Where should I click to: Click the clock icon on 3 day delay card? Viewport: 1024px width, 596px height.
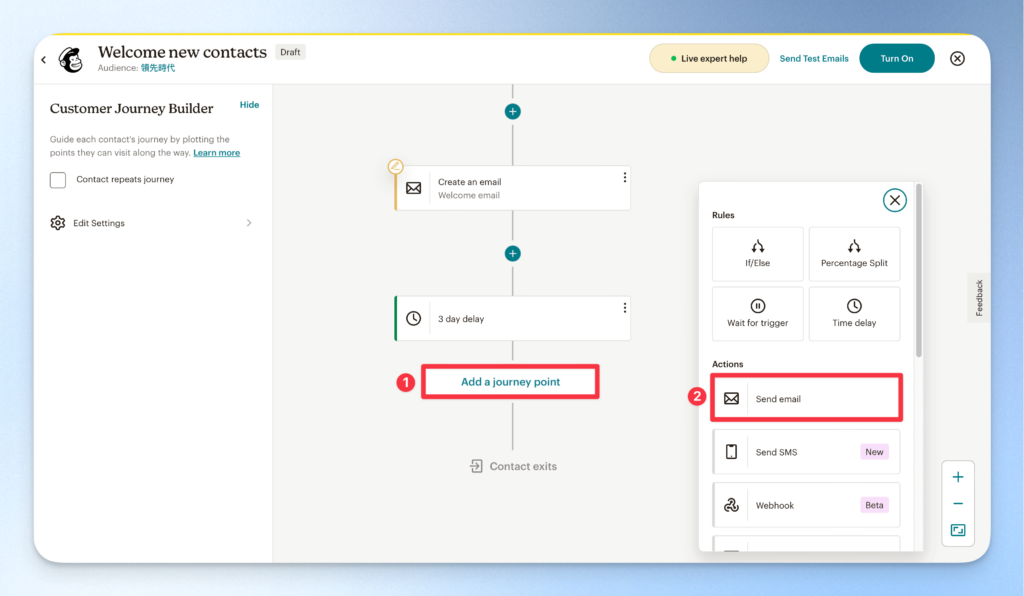[x=413, y=319]
